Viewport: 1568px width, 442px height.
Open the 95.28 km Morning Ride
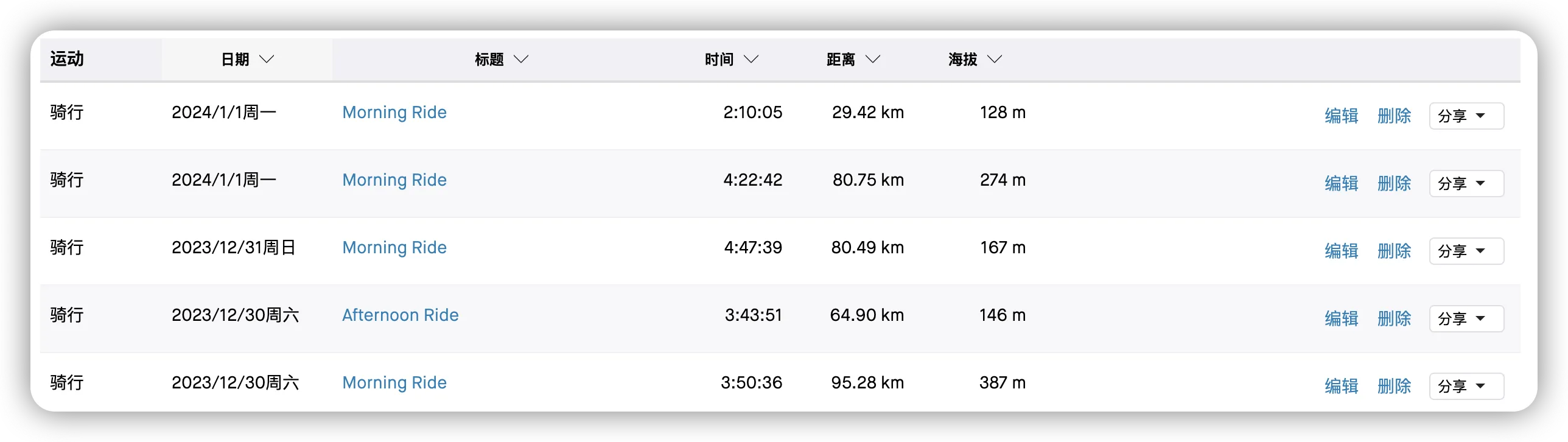click(x=394, y=383)
